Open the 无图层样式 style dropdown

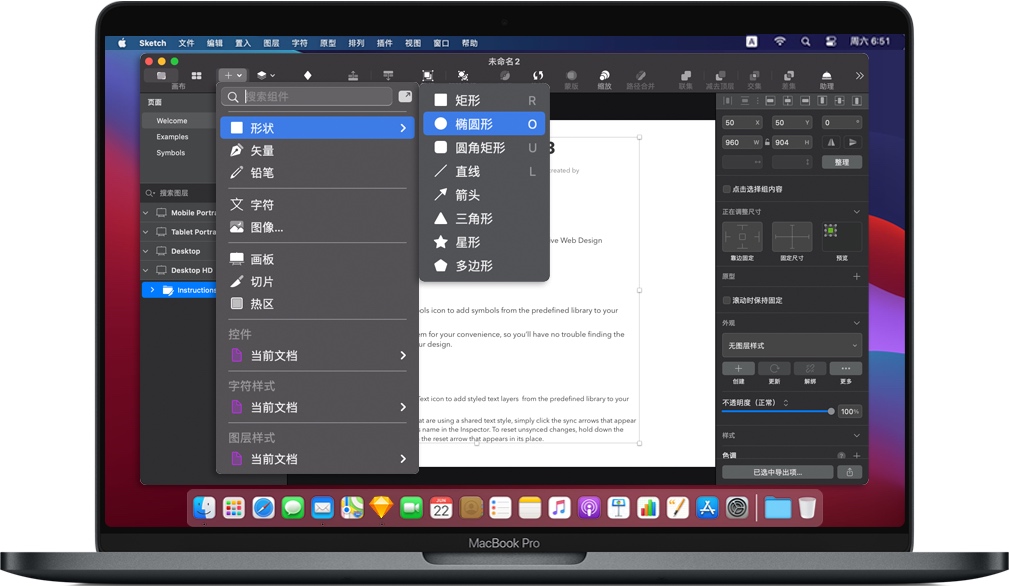coord(791,345)
